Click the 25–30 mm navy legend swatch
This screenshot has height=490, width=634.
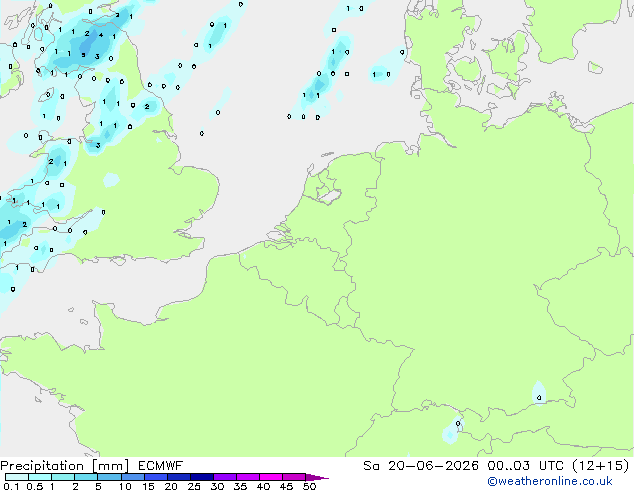coord(202,477)
